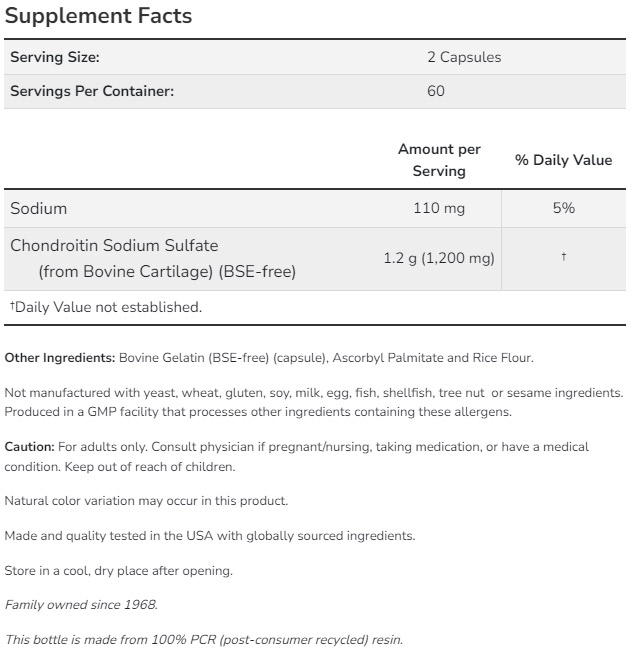The height and width of the screenshot is (654, 631).
Task: Select the Chondroitin Sodium Sulfate label
Action: pyautogui.click(x=114, y=245)
